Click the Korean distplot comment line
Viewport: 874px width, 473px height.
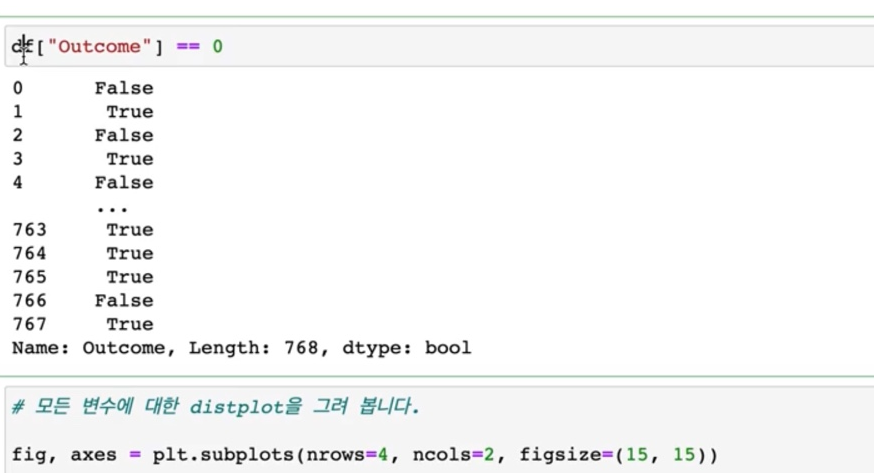pyautogui.click(x=216, y=406)
